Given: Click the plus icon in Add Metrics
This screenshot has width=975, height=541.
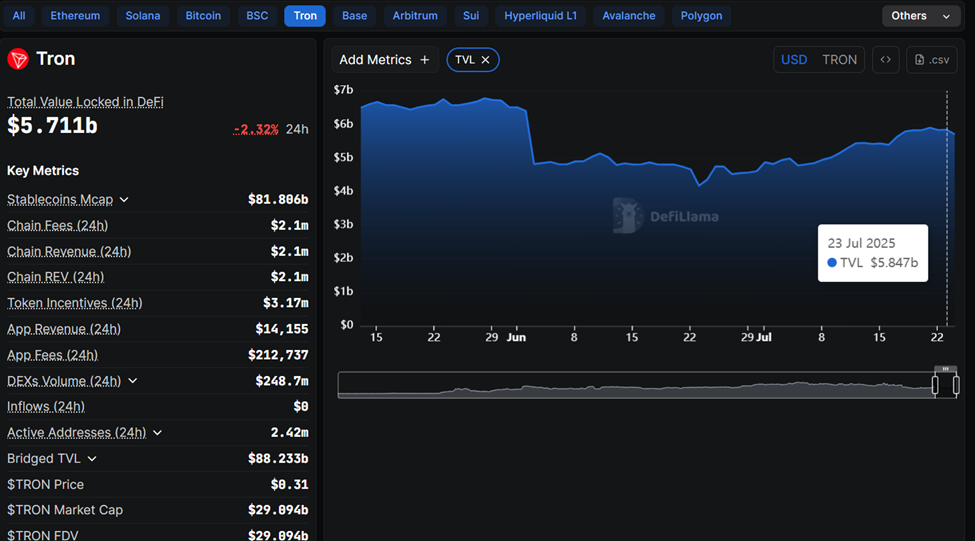Looking at the screenshot, I should tap(424, 60).
